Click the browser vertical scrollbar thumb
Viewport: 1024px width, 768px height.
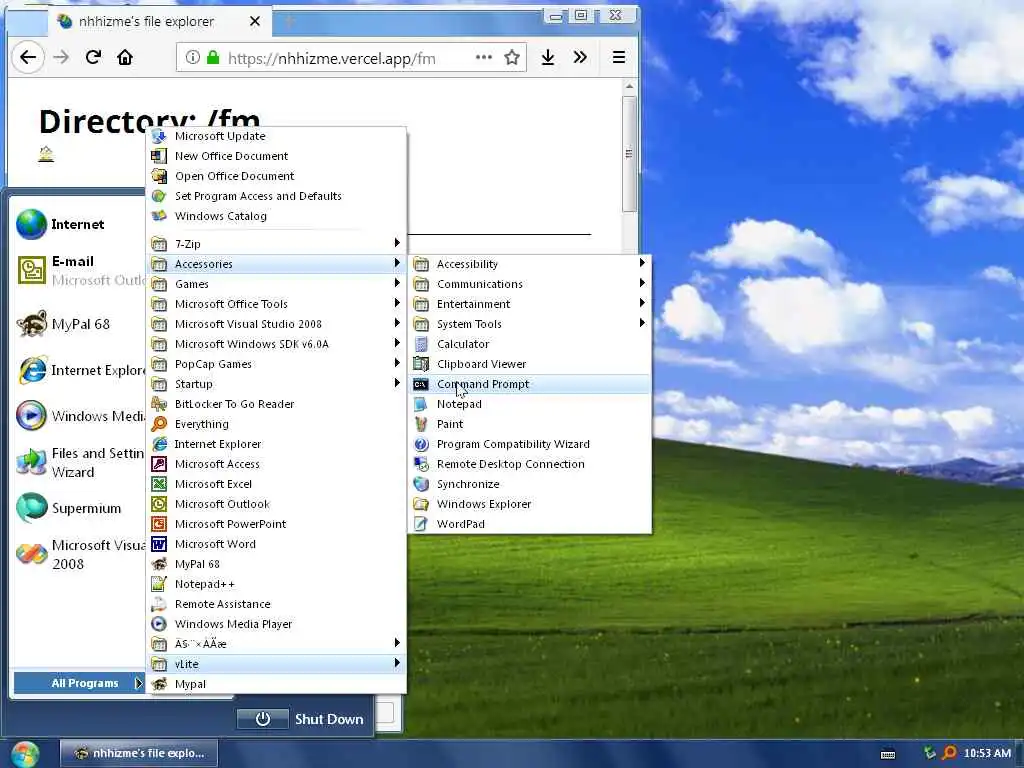(x=629, y=154)
